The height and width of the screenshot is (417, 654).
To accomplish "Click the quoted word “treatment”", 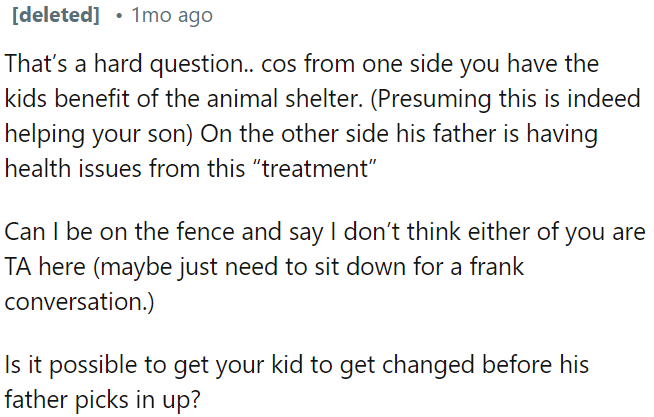I will [x=318, y=168].
